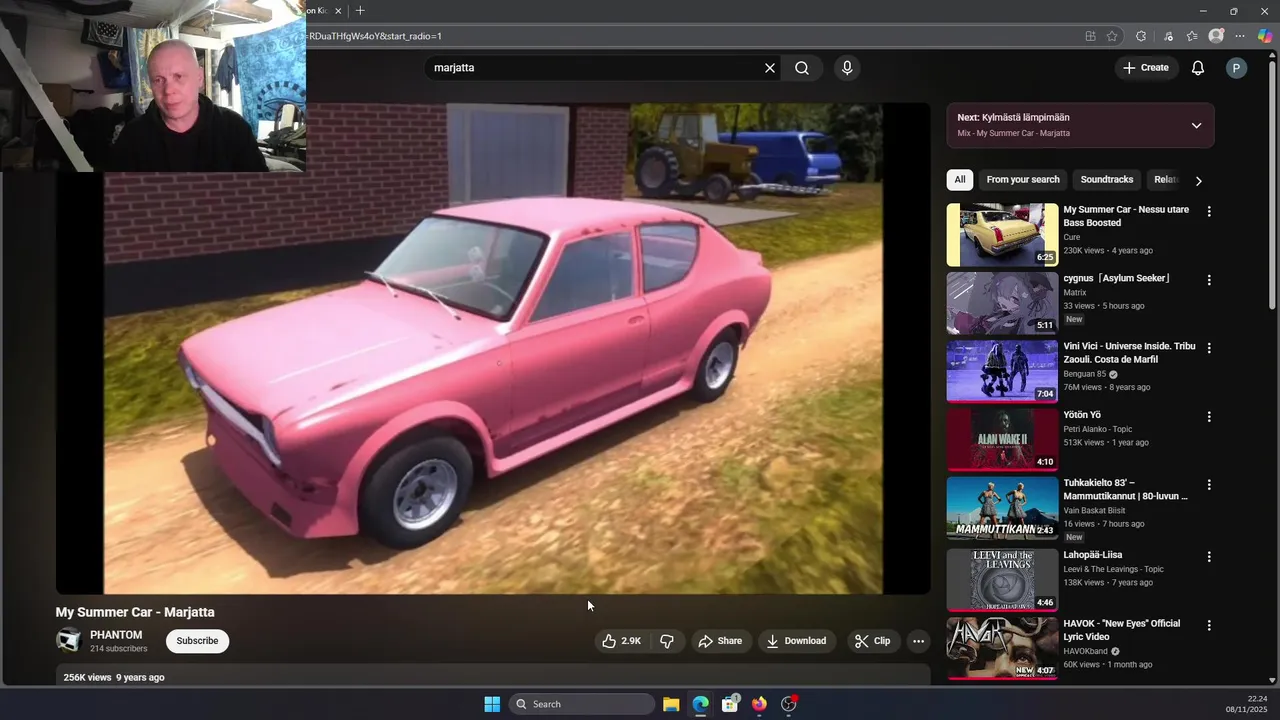Viewport: 1280px width, 720px height.
Task: Open Microsoft Store from taskbar
Action: tap(730, 704)
